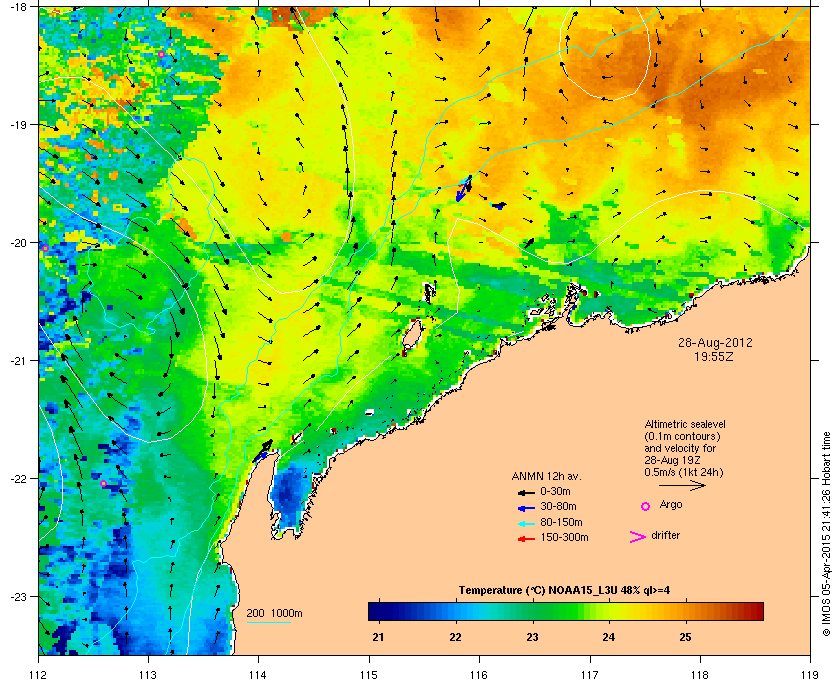
Task: Click the longitude axis label 115
Action: (x=369, y=674)
